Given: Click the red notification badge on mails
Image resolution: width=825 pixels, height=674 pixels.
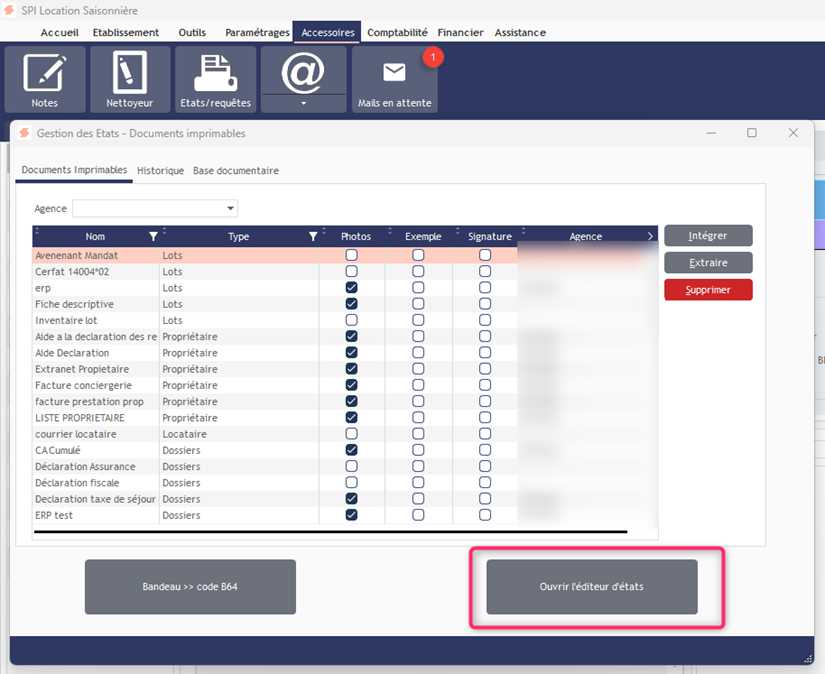Looking at the screenshot, I should pos(432,57).
